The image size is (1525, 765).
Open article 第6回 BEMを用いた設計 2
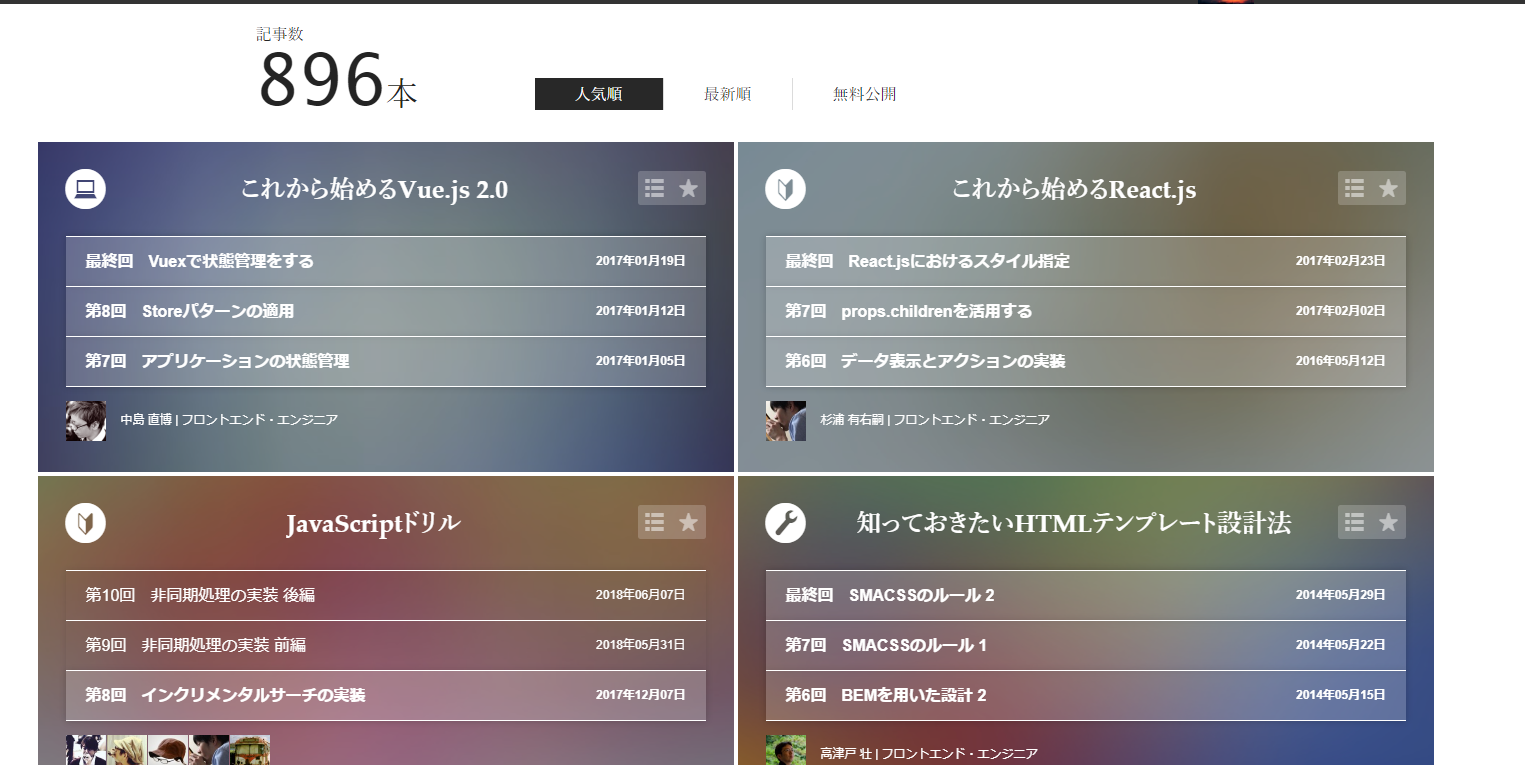click(x=1086, y=695)
